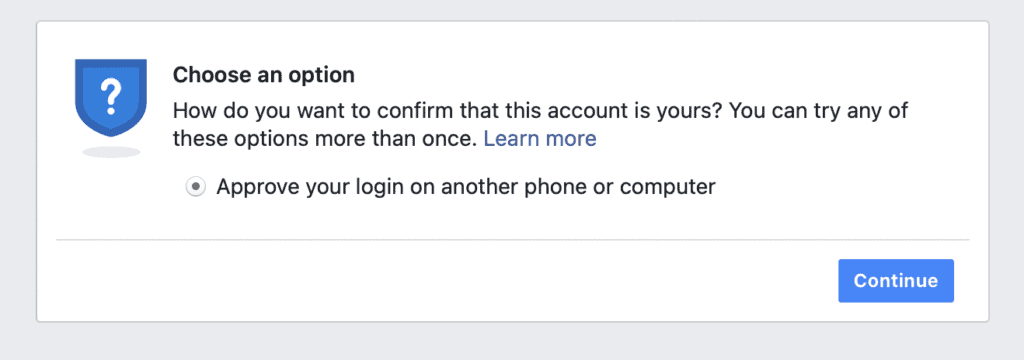Screen dimensions: 1024x360
Task: Click the blue security shield icon
Action: click(111, 97)
